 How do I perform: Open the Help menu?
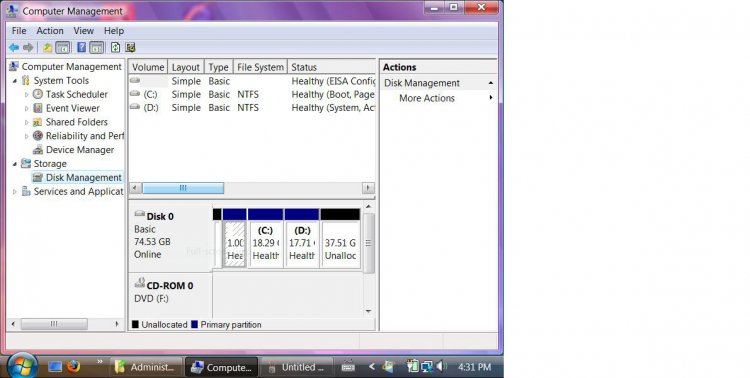(x=114, y=31)
